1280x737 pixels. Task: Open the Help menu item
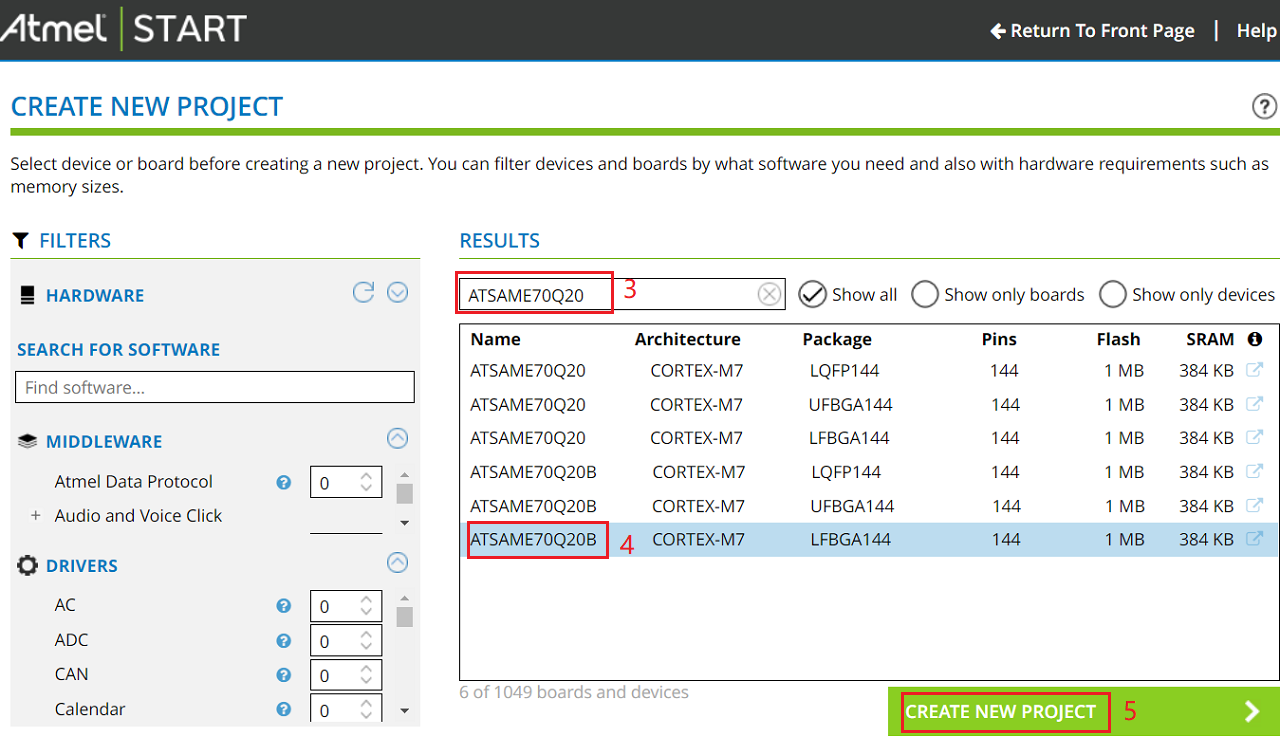[x=1256, y=31]
